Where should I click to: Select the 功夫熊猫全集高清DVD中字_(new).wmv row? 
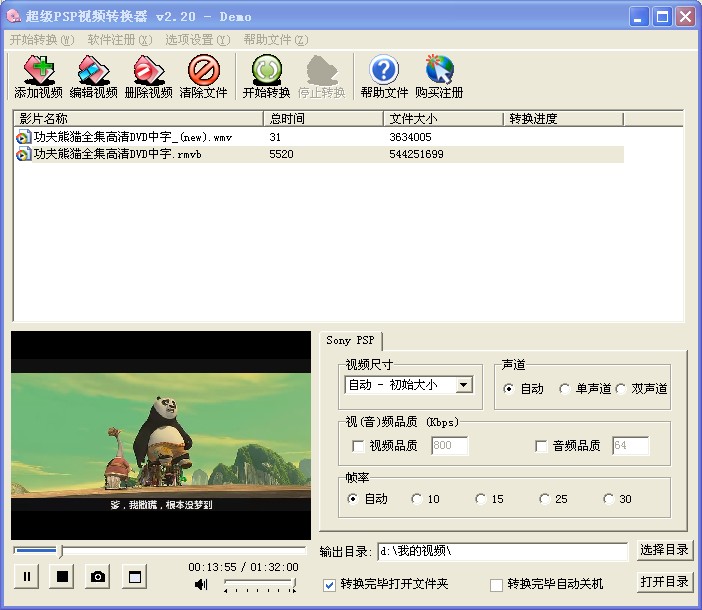(319, 137)
